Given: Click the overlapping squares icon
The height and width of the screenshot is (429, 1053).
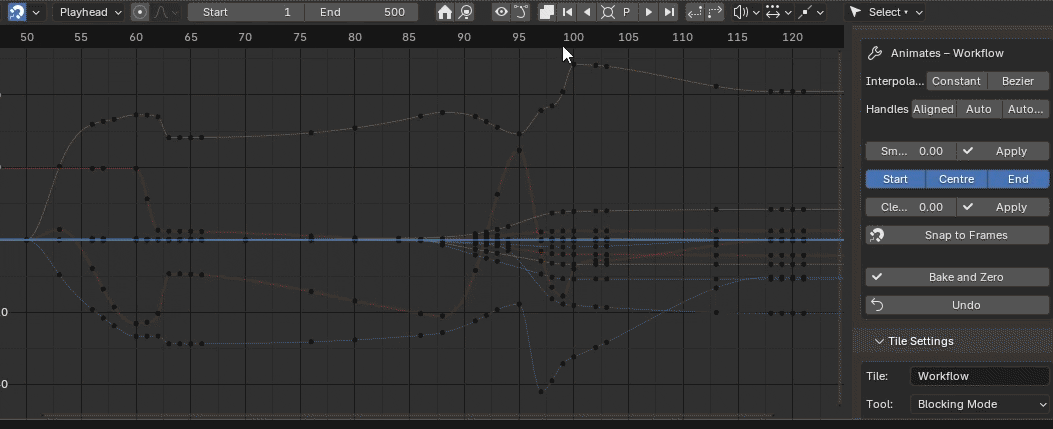Looking at the screenshot, I should (546, 12).
